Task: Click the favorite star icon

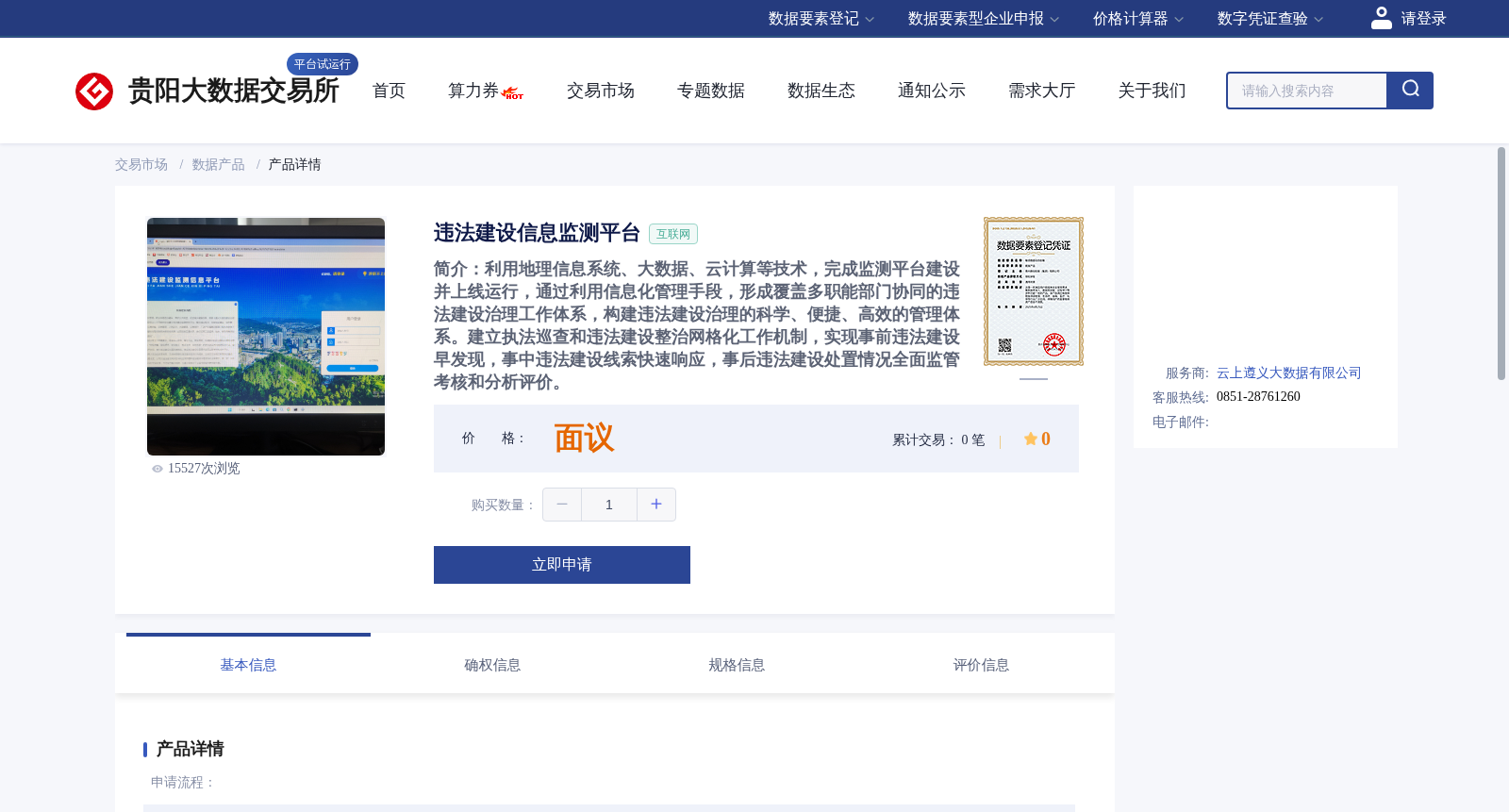Action: 1031,439
